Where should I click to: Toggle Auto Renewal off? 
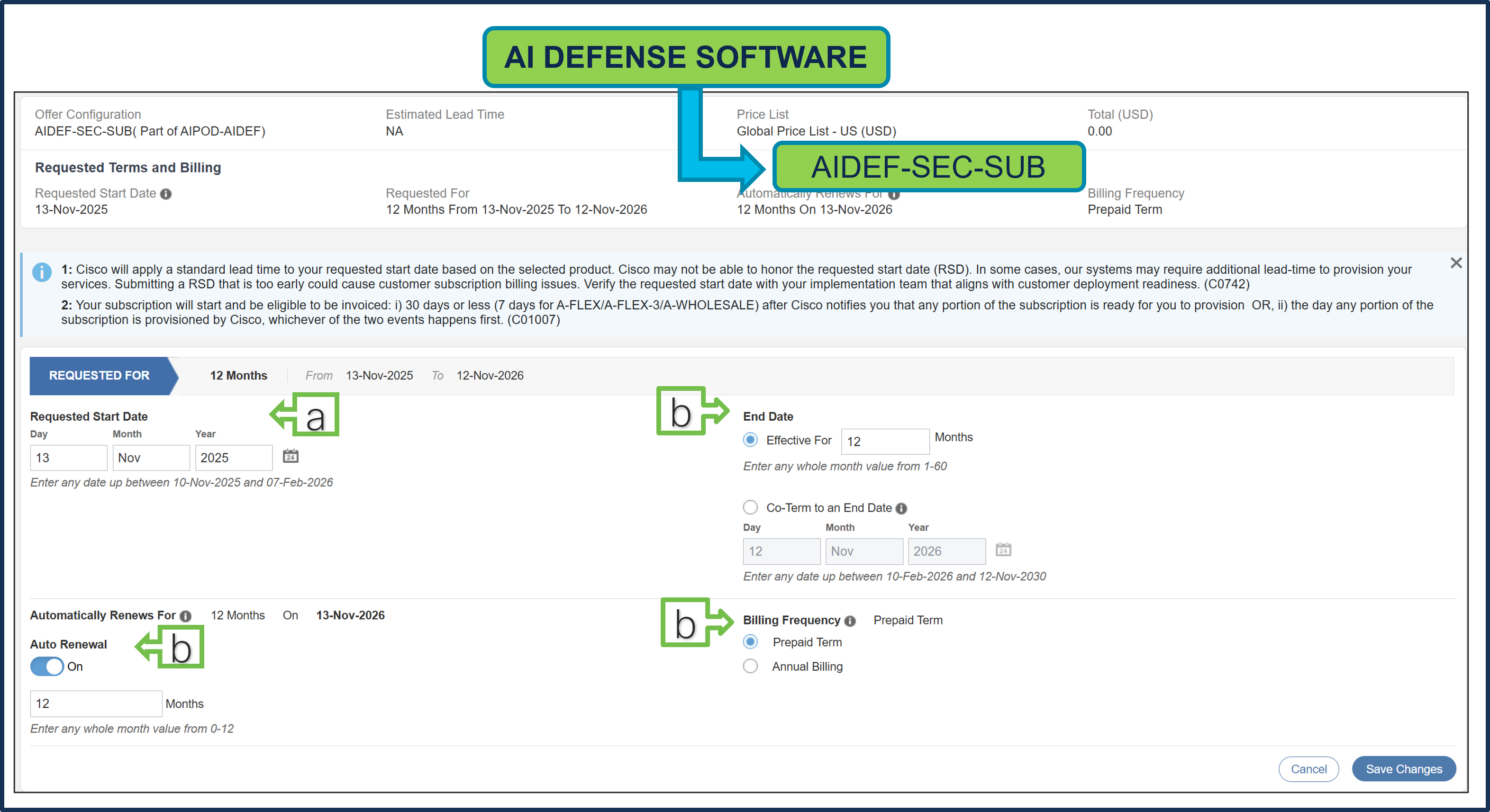pyautogui.click(x=47, y=666)
